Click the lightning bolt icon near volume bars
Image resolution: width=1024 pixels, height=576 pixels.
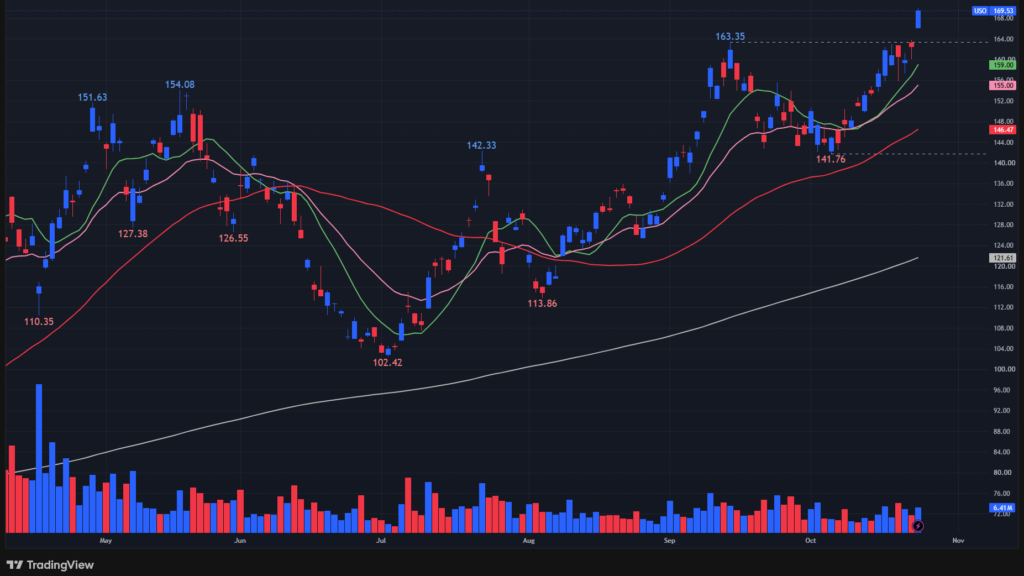(x=918, y=526)
